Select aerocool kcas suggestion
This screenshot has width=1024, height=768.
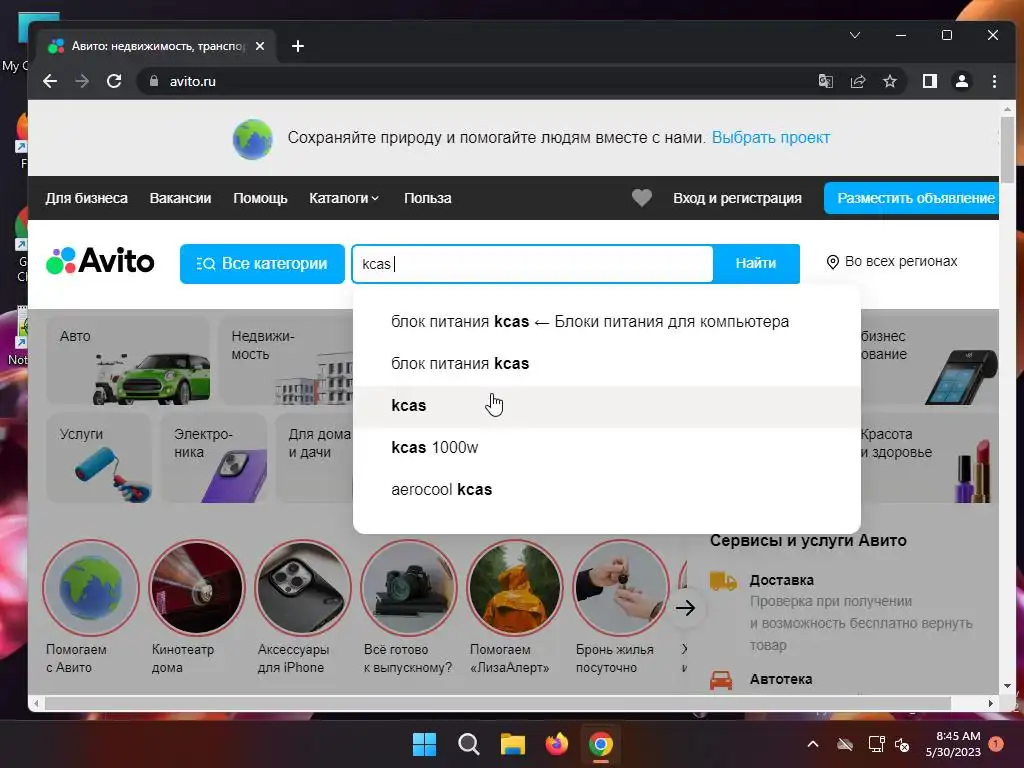[x=607, y=490]
